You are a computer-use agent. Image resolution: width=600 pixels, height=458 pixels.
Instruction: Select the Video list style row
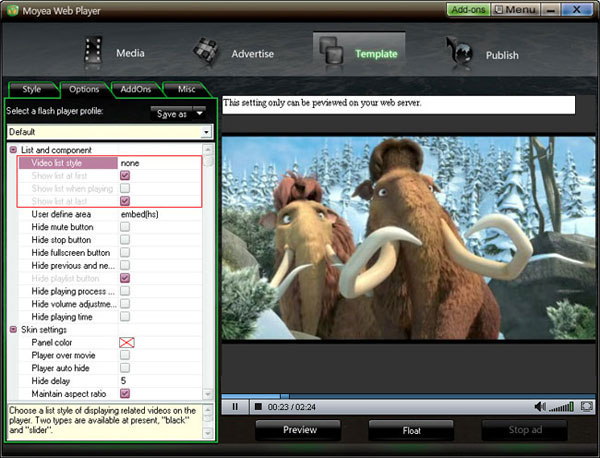tap(110, 163)
